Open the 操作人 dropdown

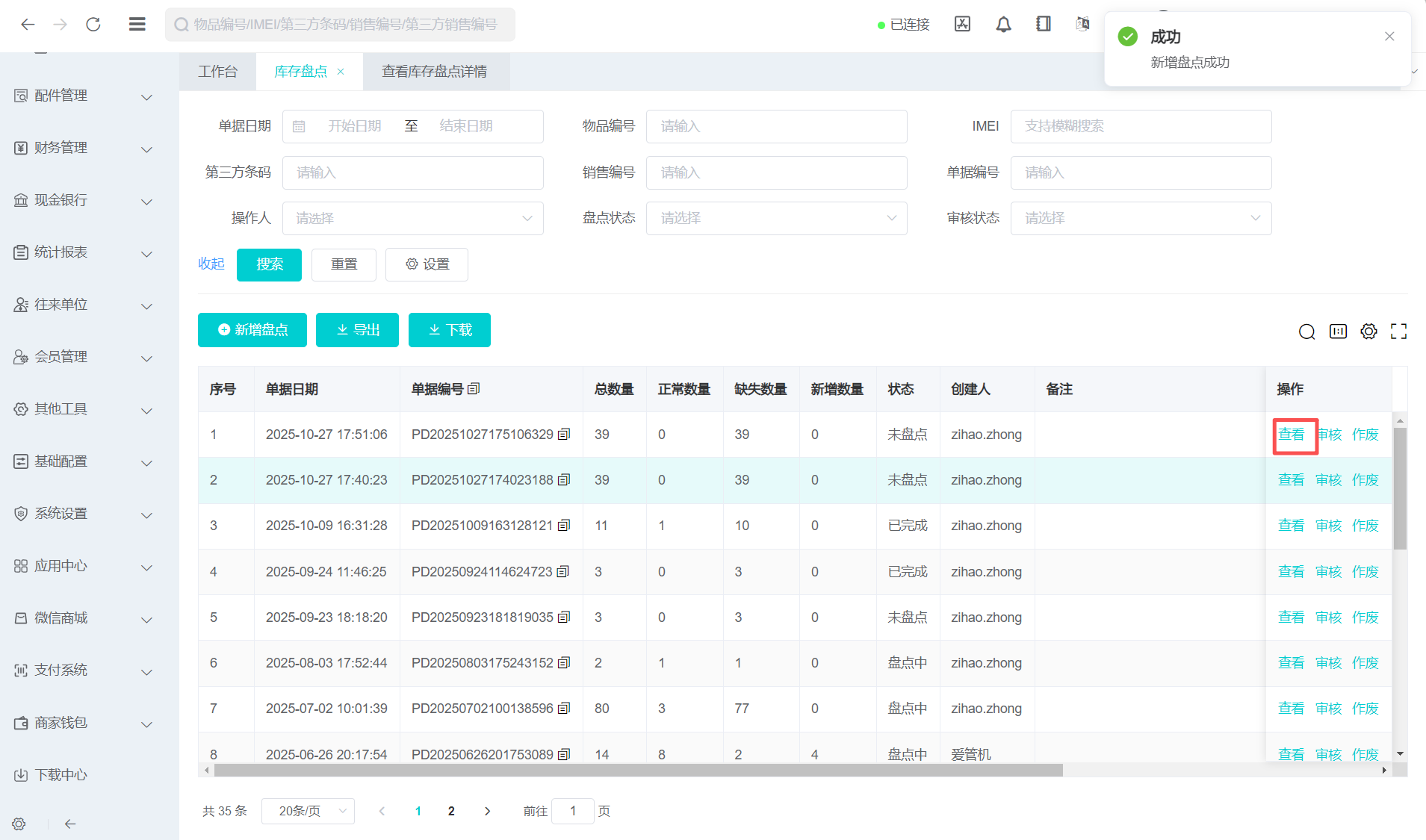(x=412, y=219)
